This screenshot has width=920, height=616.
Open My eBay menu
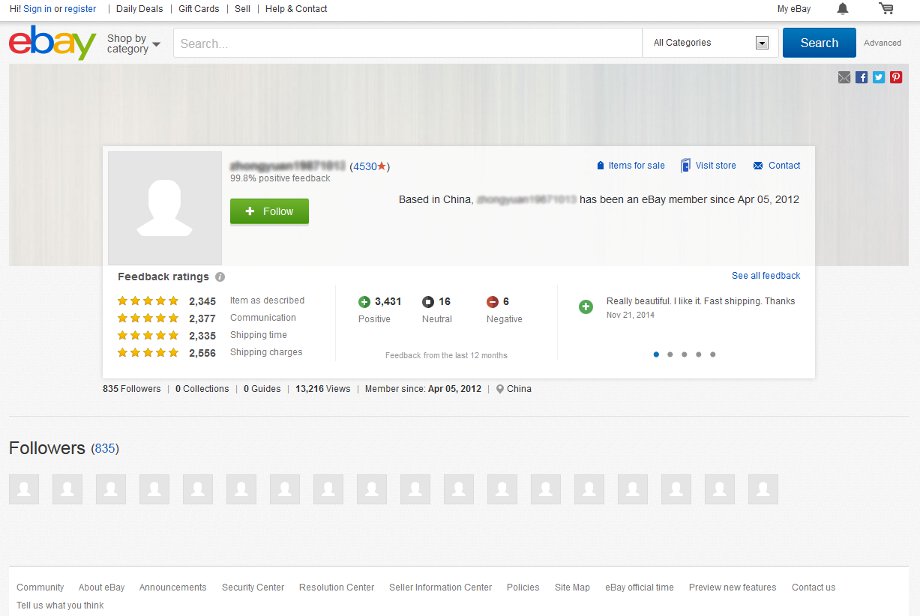point(794,9)
